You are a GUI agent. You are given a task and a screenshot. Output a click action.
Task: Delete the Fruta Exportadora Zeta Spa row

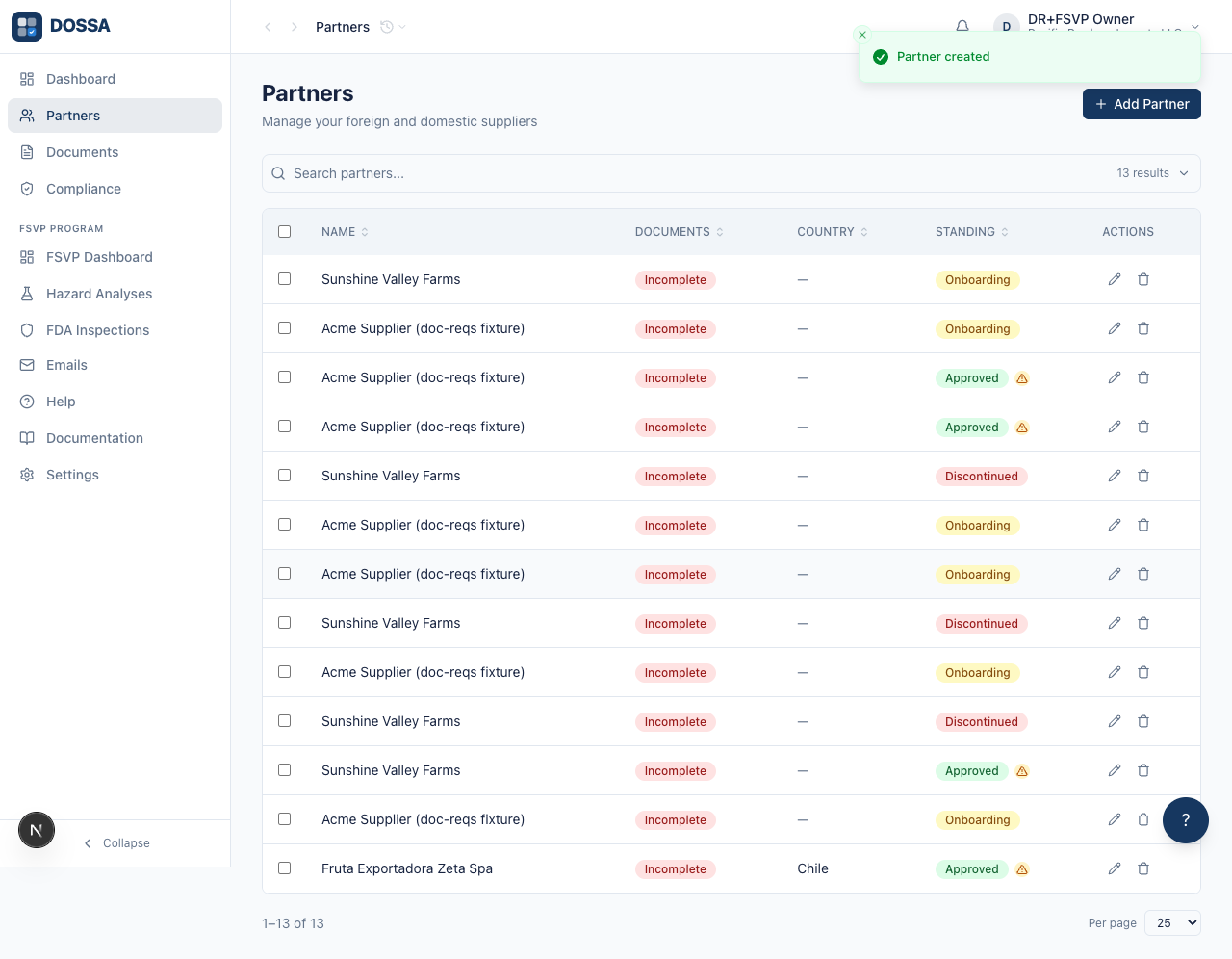tap(1143, 868)
